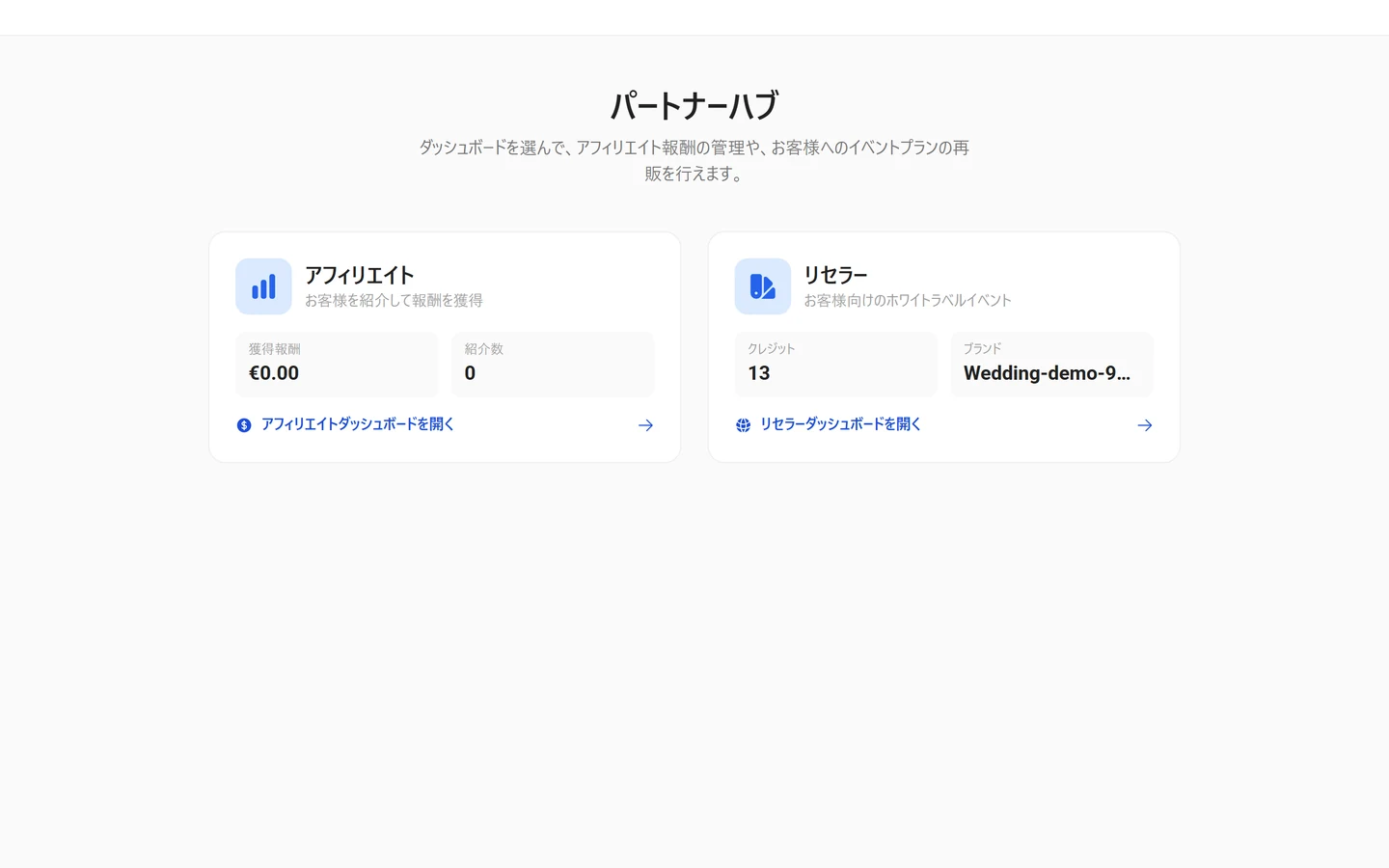Click the dollar coin icon beside the affiliate link
1389x868 pixels.
244,425
